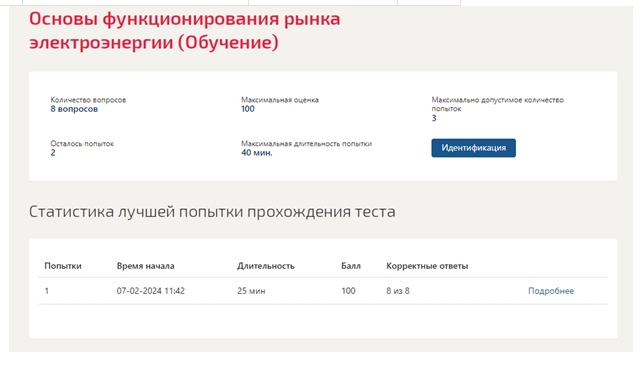
Task: Click the start time 07-02-2024 11:42
Action: (150, 291)
